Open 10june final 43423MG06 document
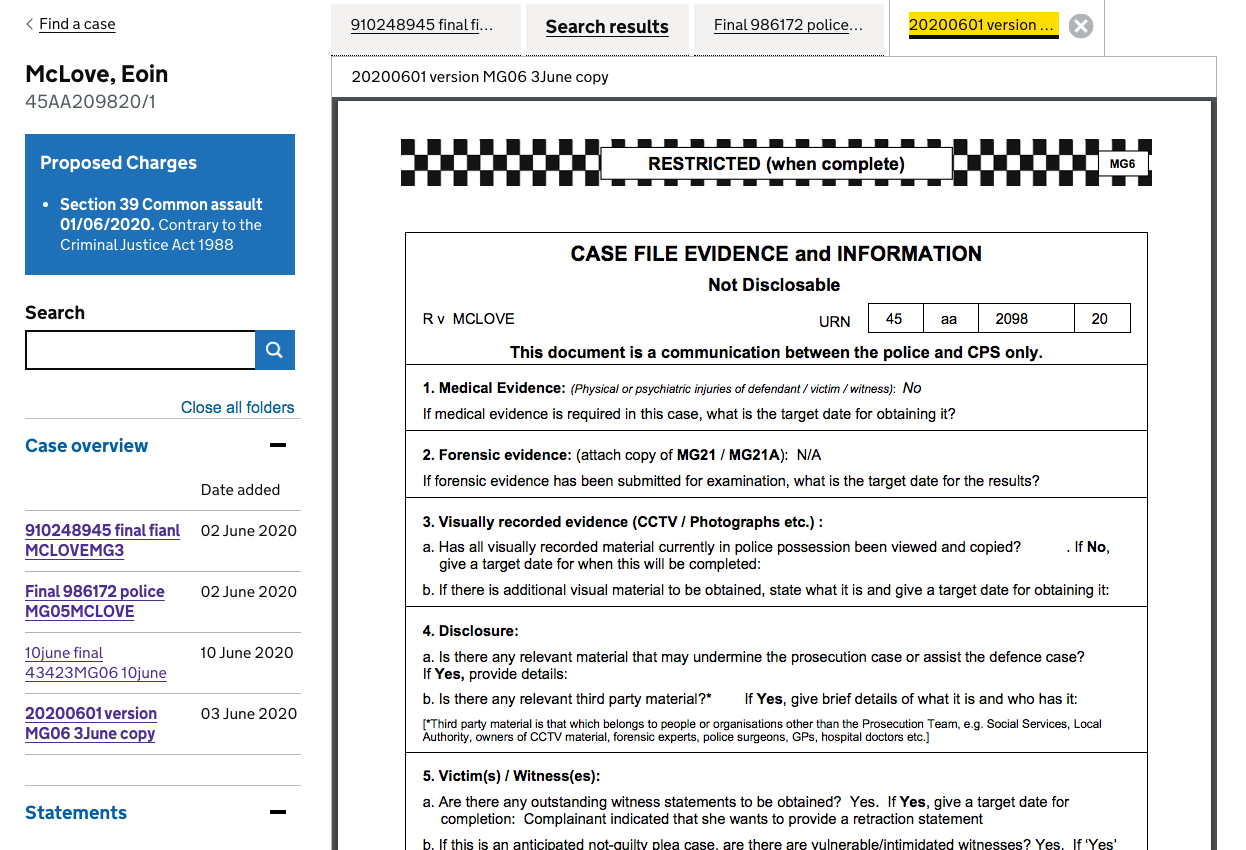This screenshot has width=1246, height=850. click(95, 662)
